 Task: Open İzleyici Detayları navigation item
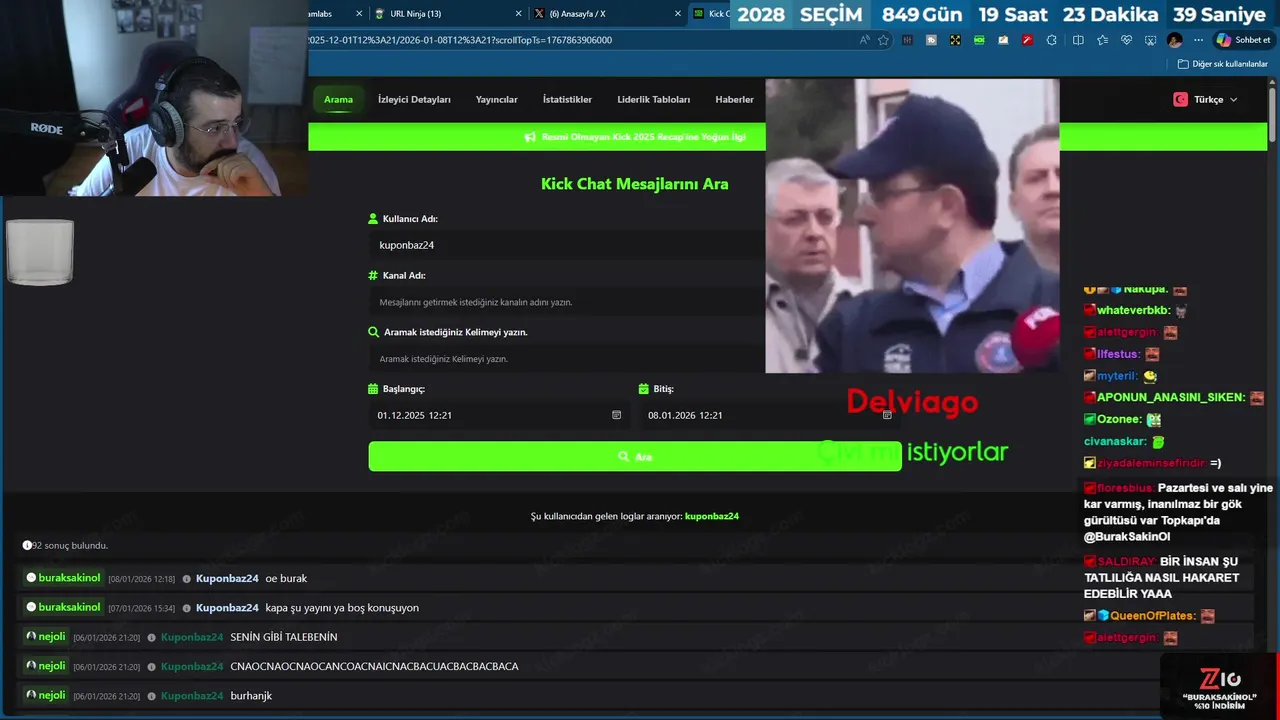click(414, 99)
